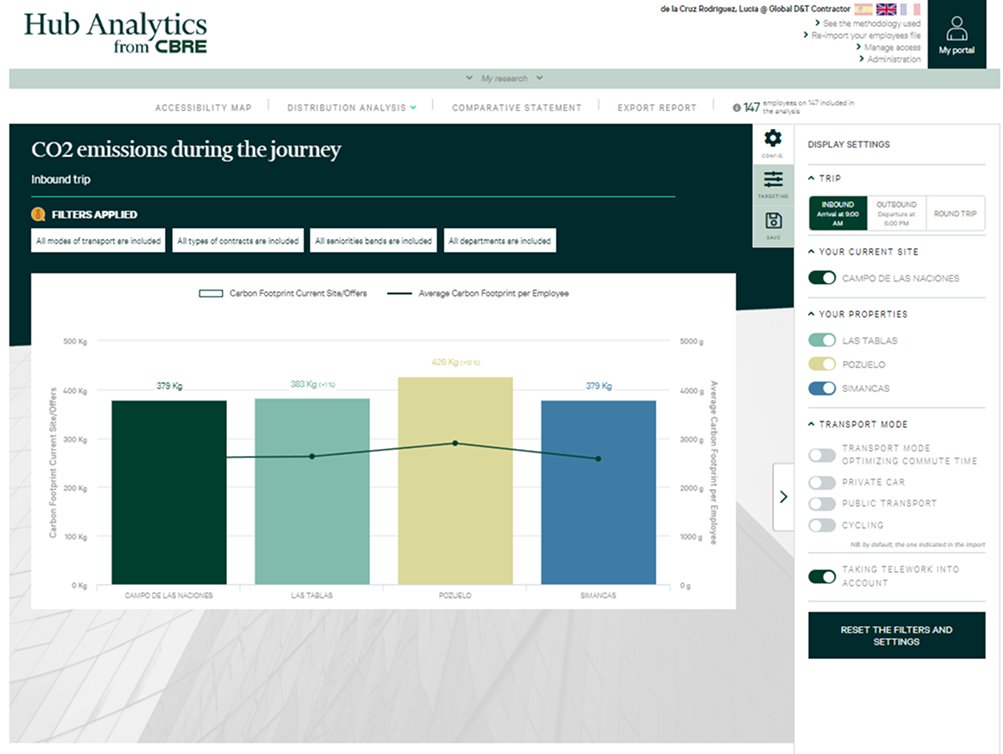Enable the Private Car transport mode
This screenshot has width=1003, height=754.
click(x=822, y=482)
